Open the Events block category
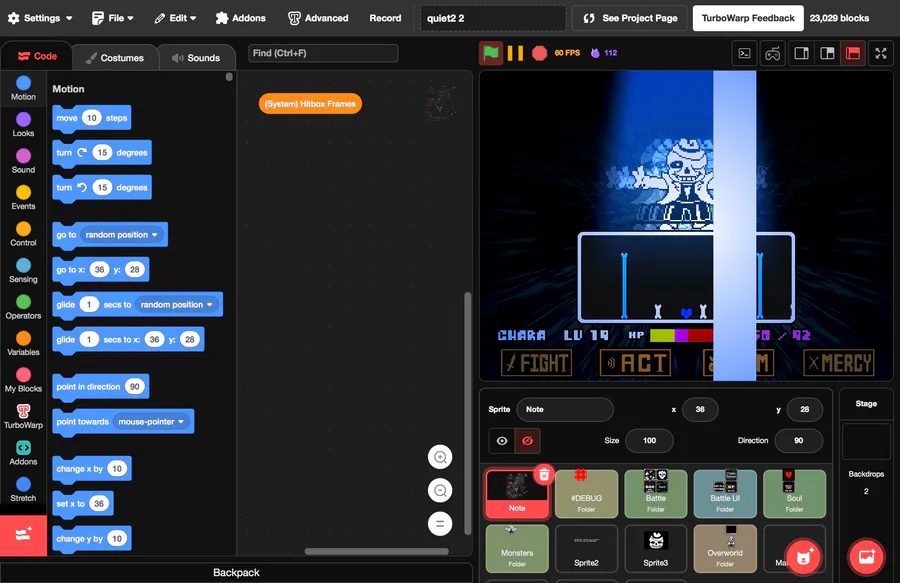900x583 pixels. 23,197
